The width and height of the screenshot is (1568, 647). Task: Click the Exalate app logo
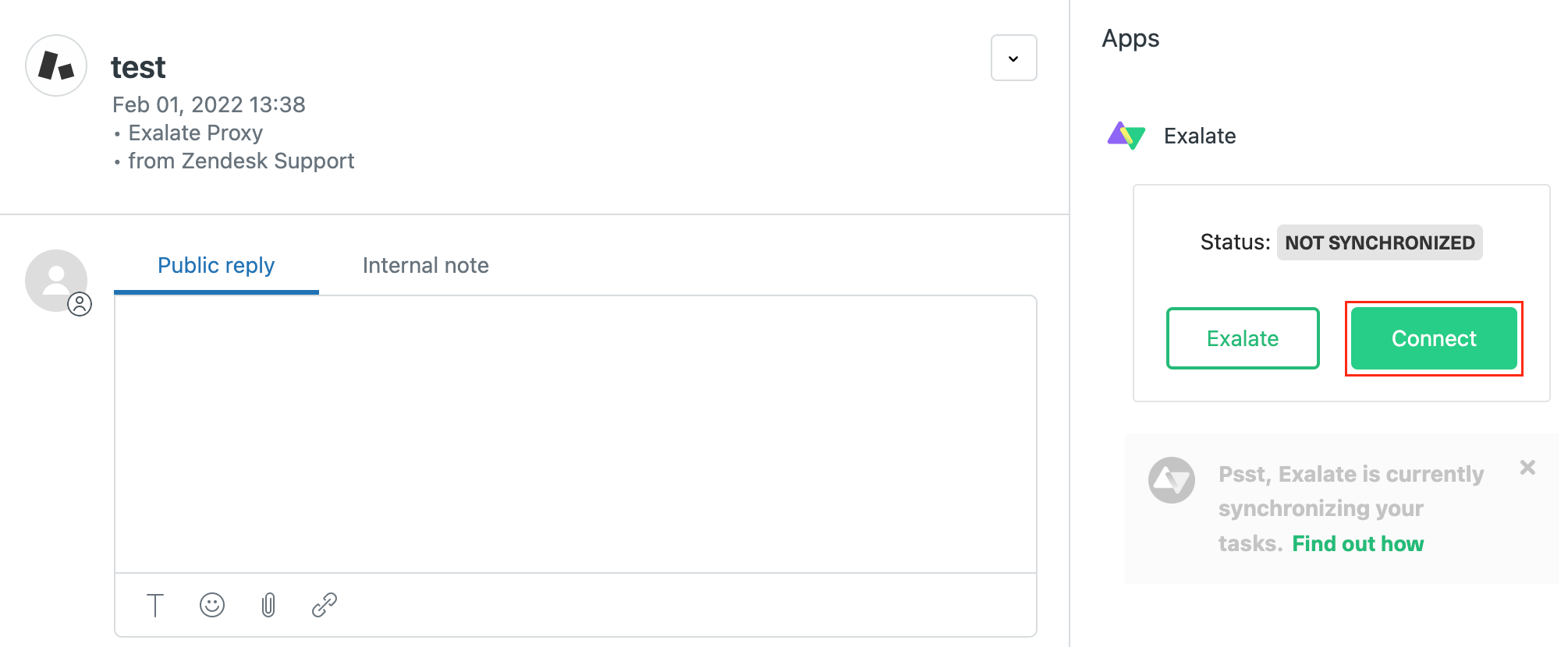click(1126, 136)
